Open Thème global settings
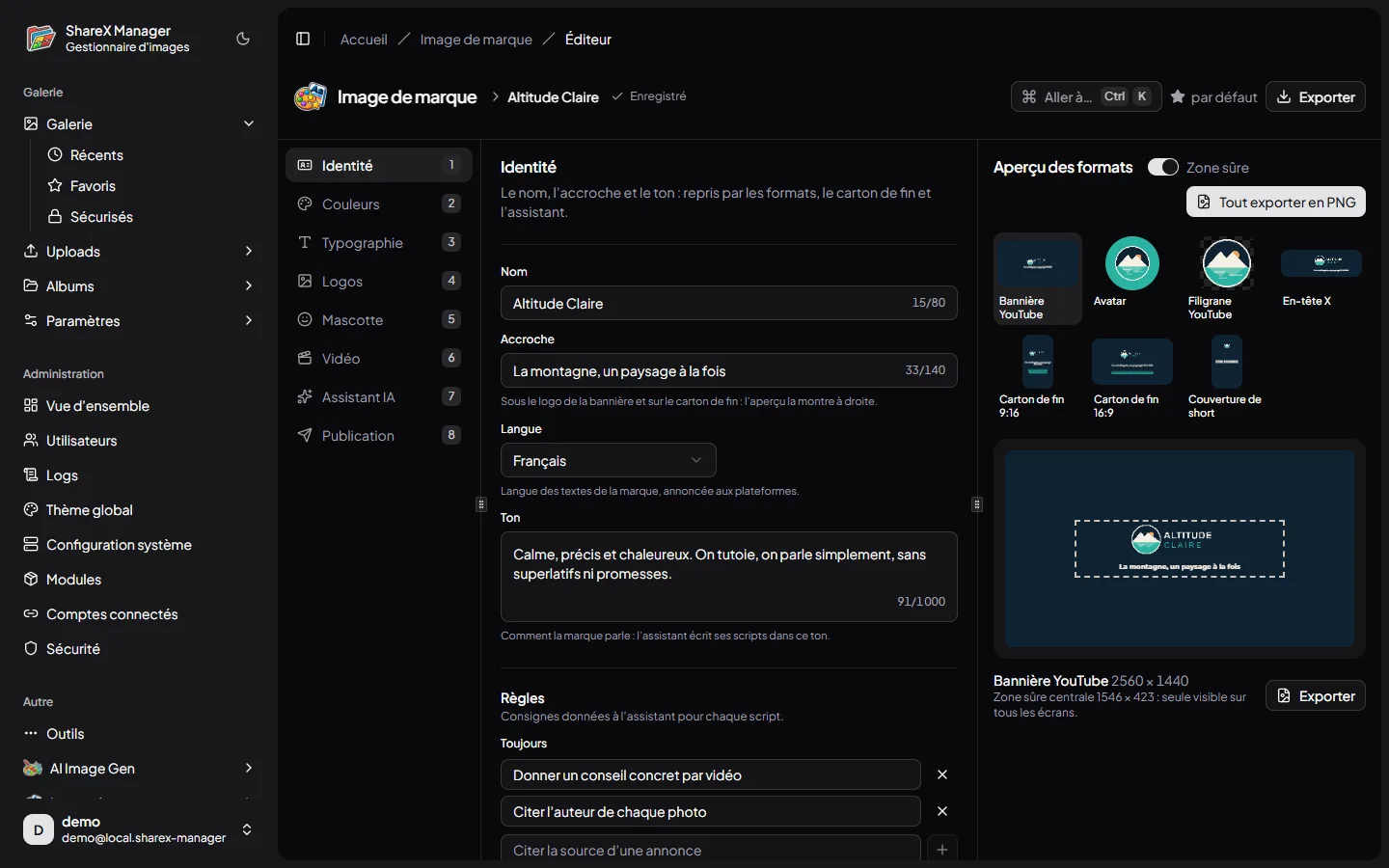This screenshot has height=868, width=1389. coord(139,510)
